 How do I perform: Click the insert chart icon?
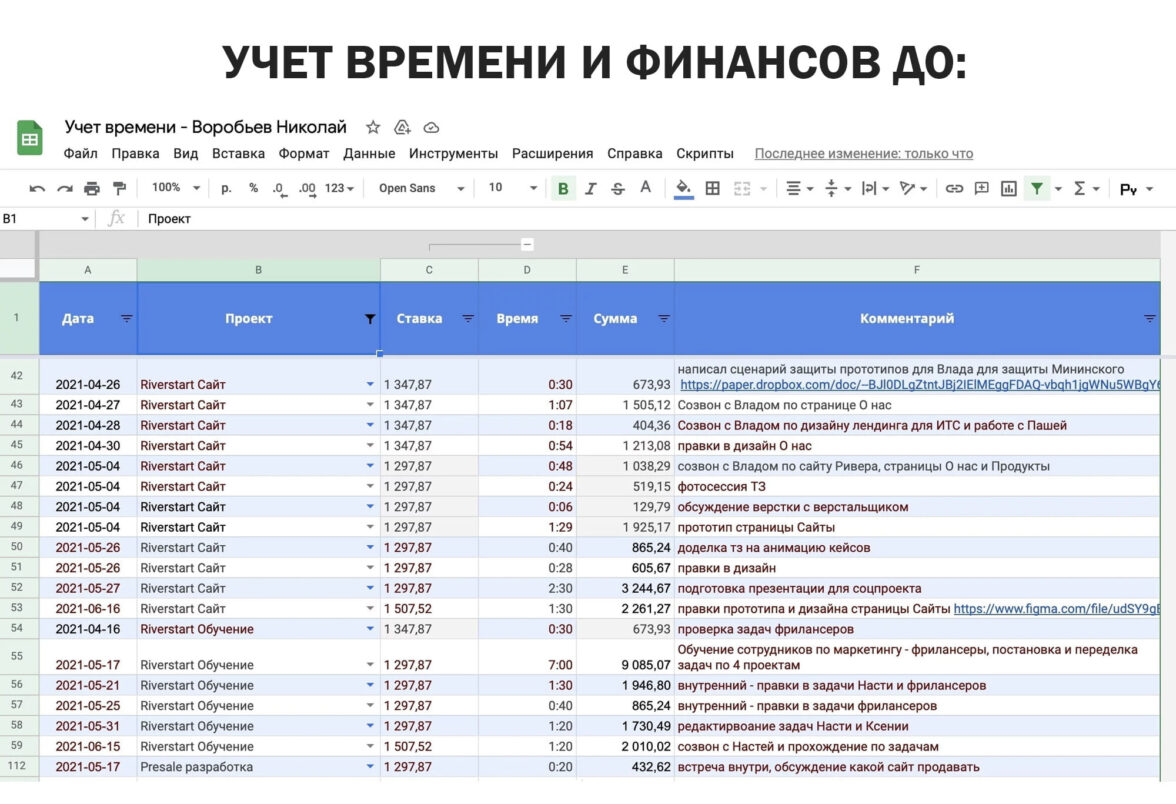coord(1009,188)
